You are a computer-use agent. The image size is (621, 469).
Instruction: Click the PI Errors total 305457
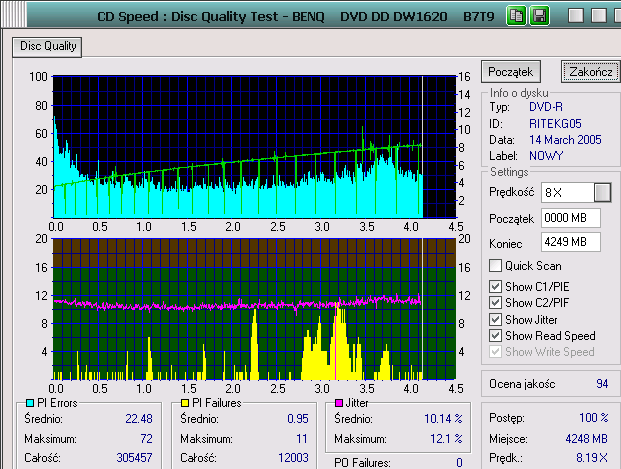tap(134, 458)
